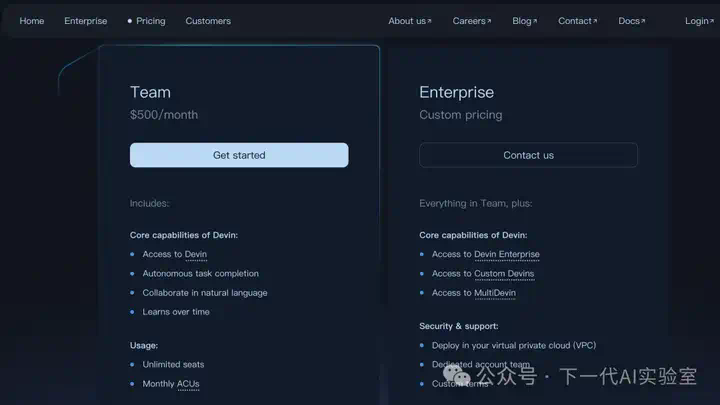Click the underlined Devin Enterprise term

(x=506, y=254)
